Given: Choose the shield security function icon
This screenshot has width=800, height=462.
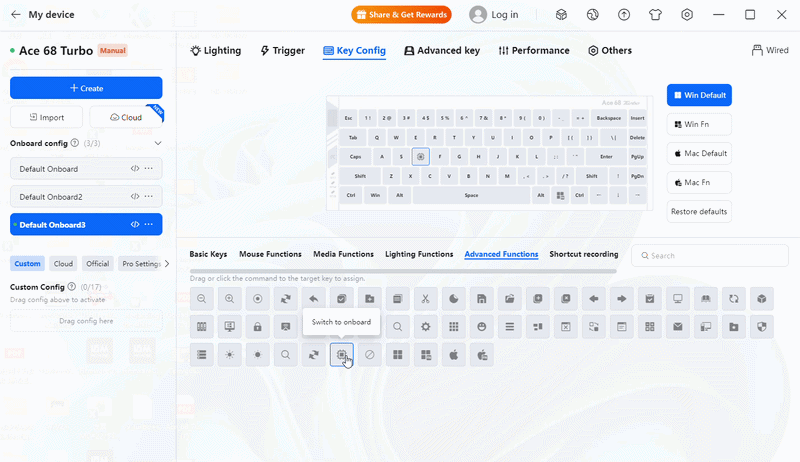Looking at the screenshot, I should tap(762, 327).
